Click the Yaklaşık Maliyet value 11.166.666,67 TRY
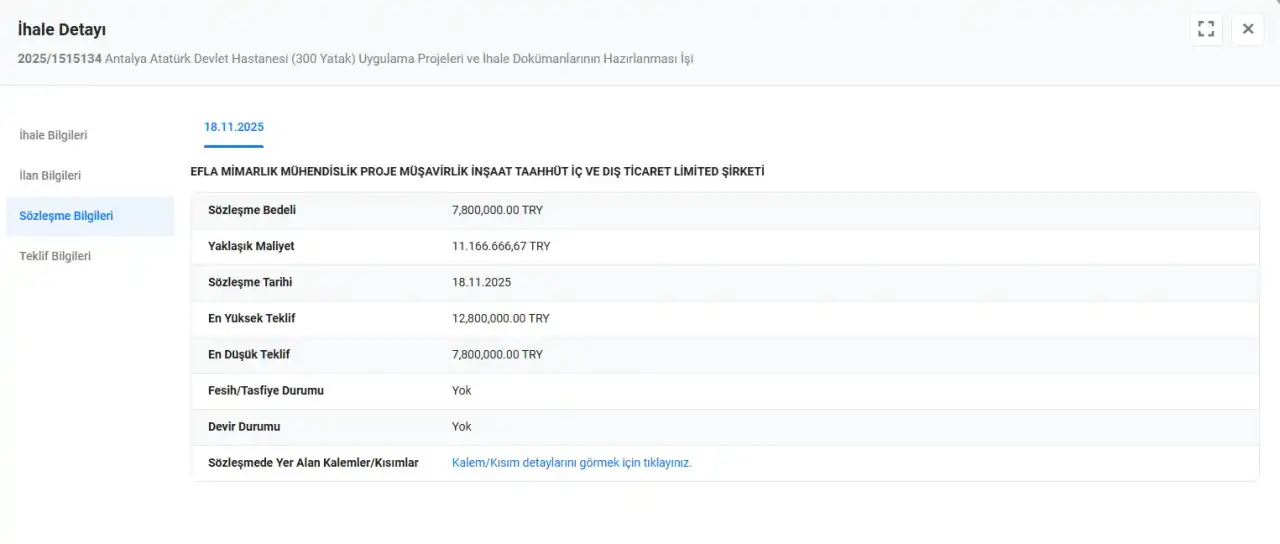This screenshot has height=544, width=1280. pos(500,246)
